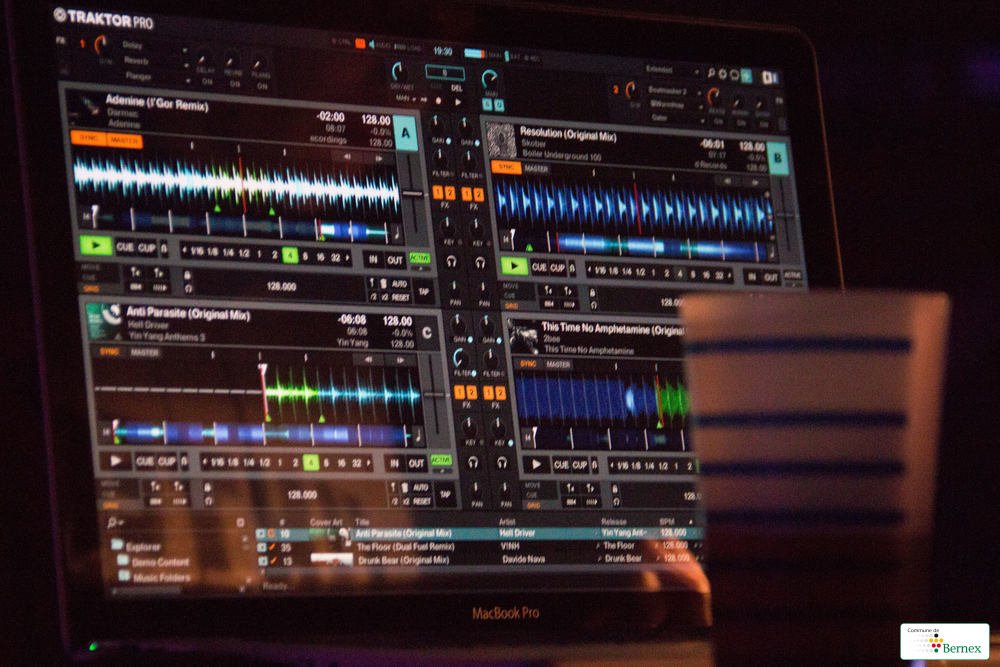Viewport: 1000px width, 667px height.
Task: Open the Extended layout selector dropdown
Action: (697, 71)
